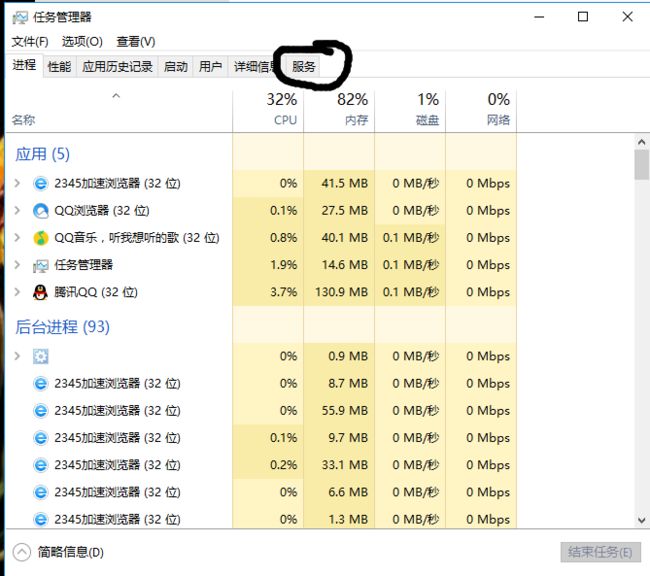Open the 文件(F) menu
Screen dimensions: 650x576
[x=30, y=41]
